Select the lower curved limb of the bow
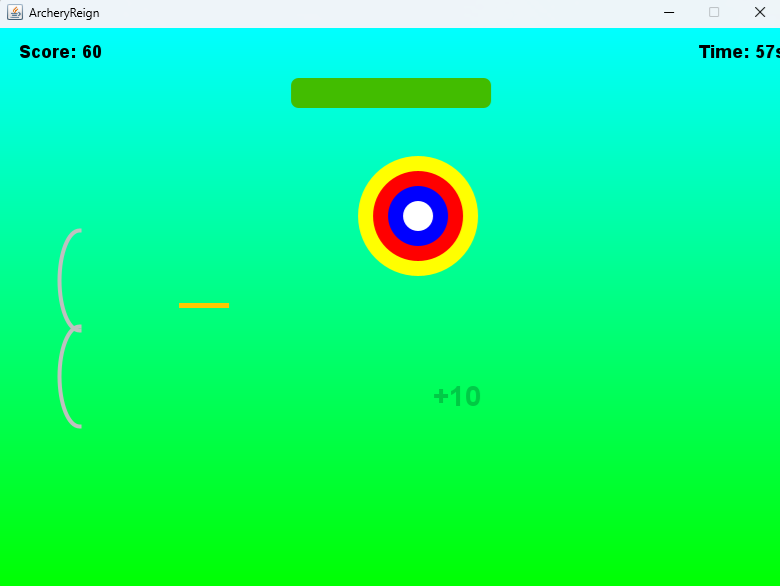 61,380
